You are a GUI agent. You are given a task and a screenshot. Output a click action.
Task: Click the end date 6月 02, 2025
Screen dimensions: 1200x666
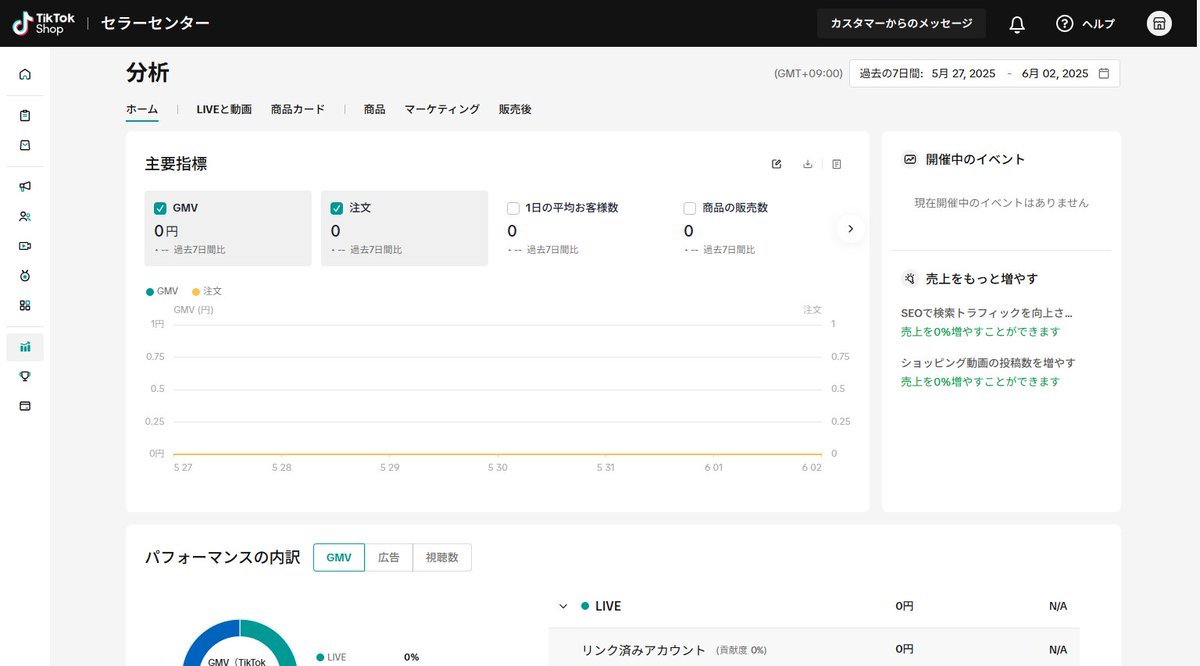[x=1055, y=73]
